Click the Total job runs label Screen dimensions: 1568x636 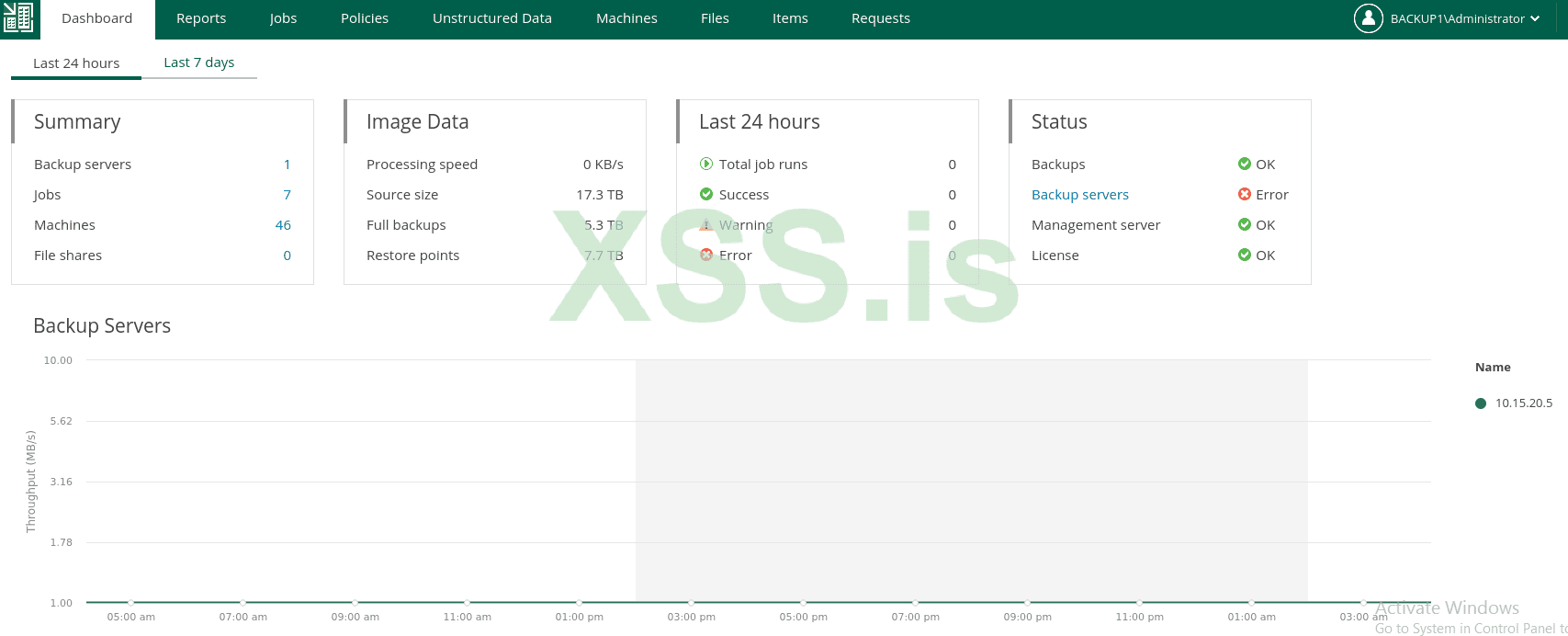tap(763, 165)
